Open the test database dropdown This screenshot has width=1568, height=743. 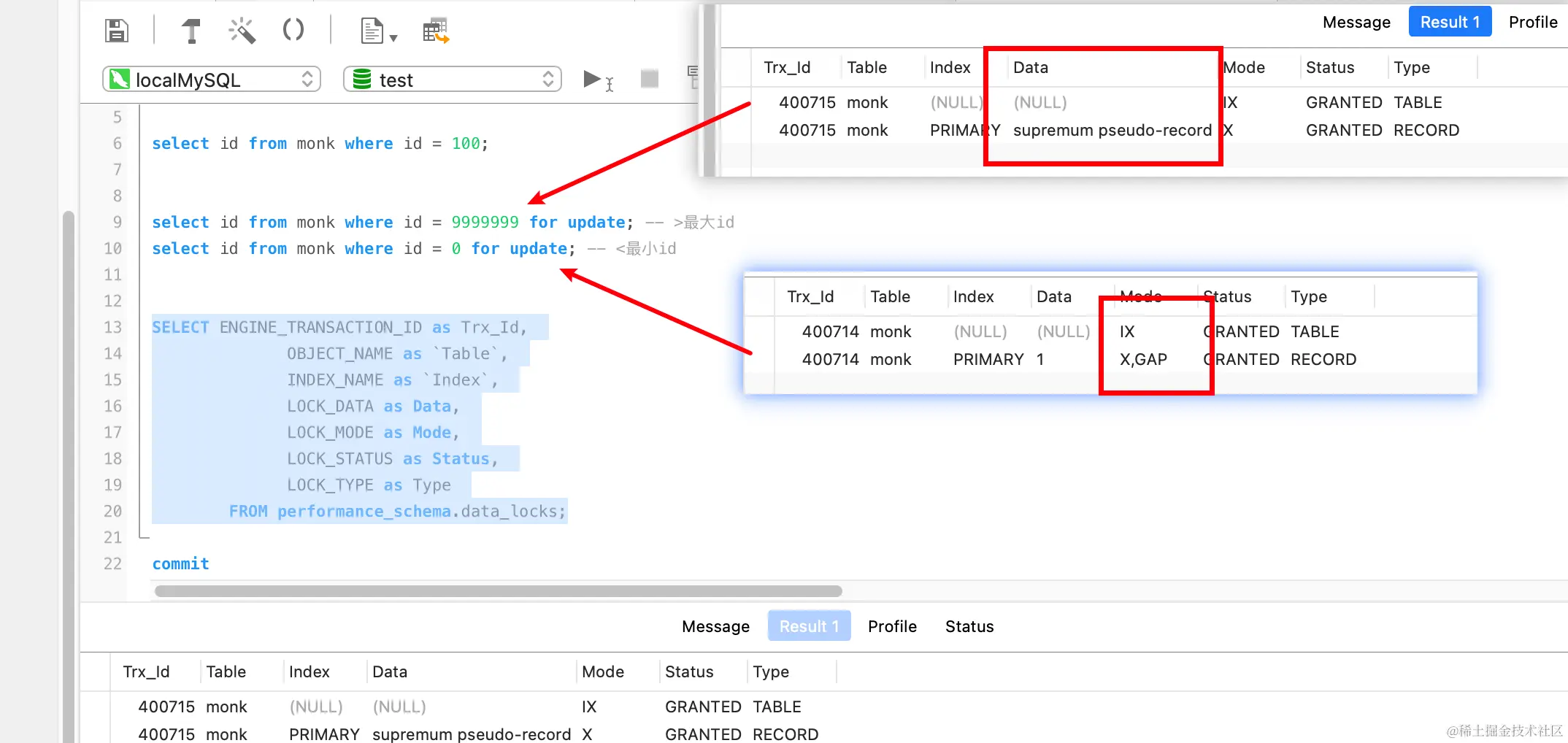[452, 79]
